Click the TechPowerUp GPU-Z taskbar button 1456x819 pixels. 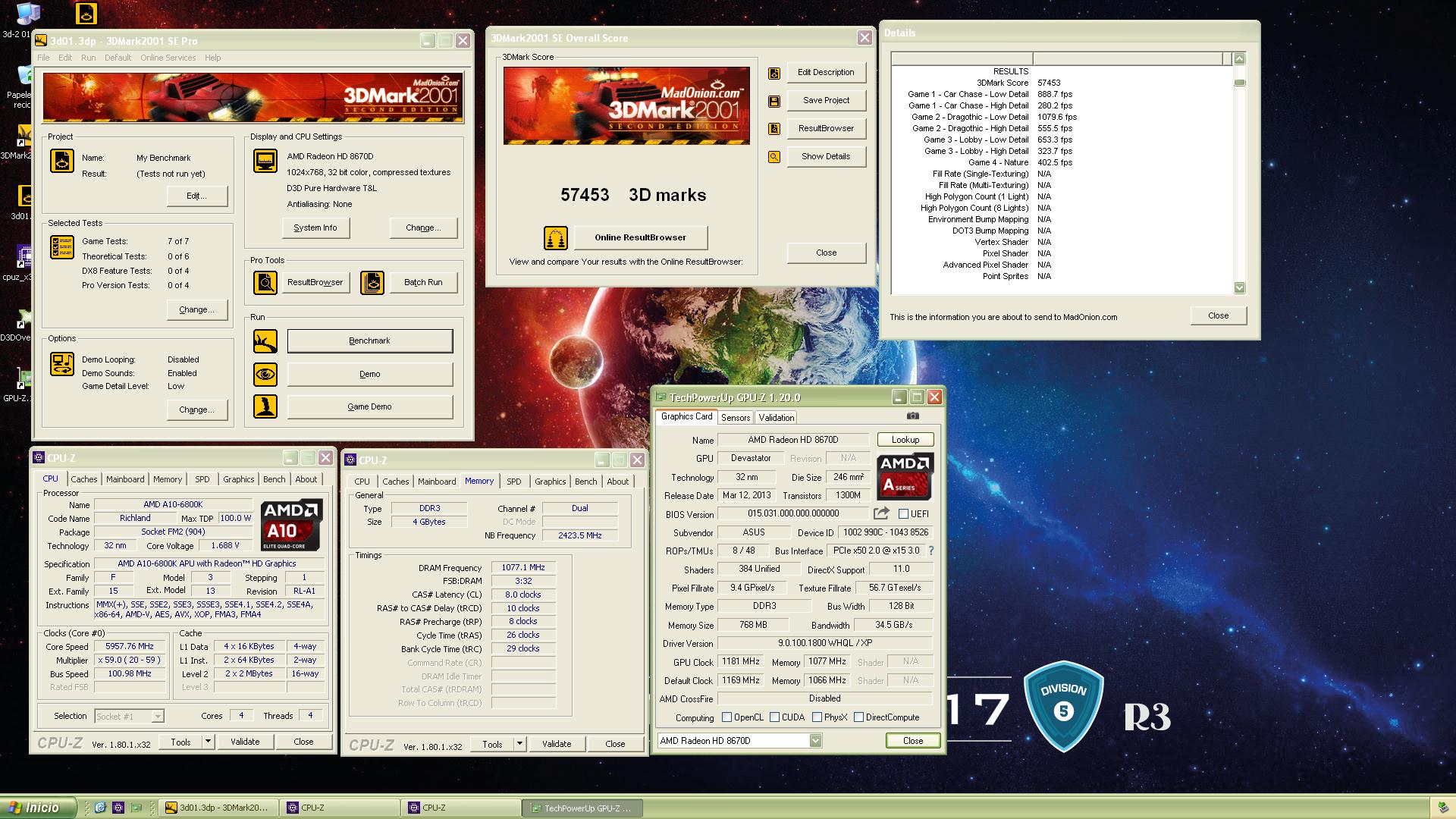tap(582, 808)
